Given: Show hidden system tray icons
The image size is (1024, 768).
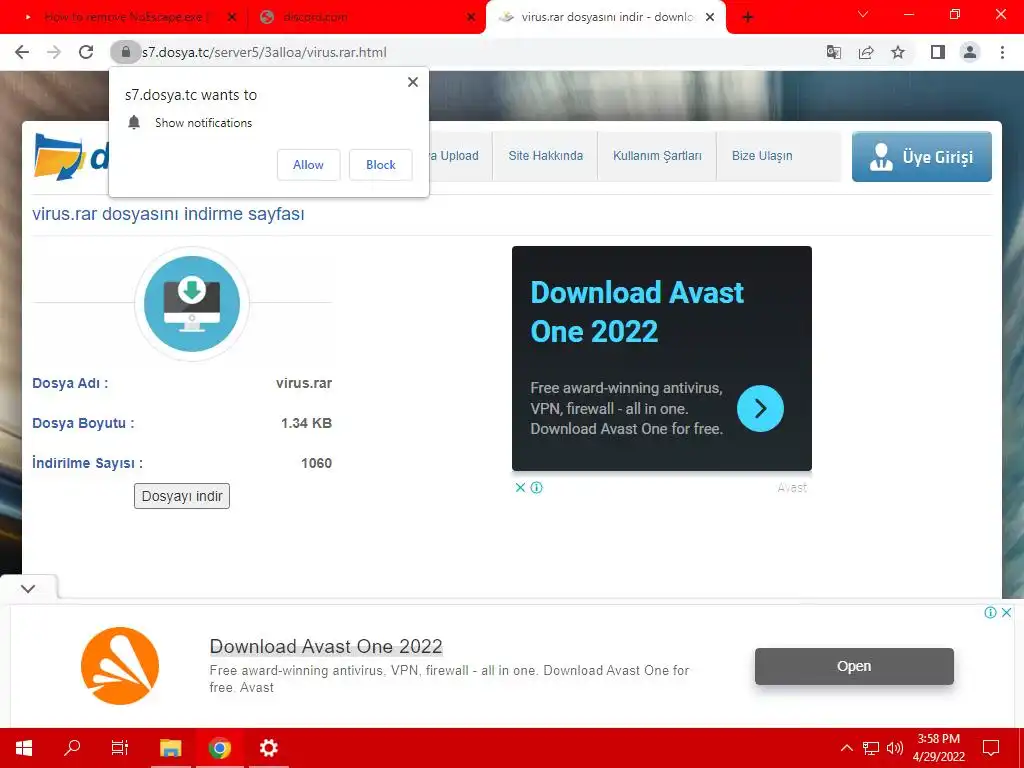Looking at the screenshot, I should tap(846, 748).
